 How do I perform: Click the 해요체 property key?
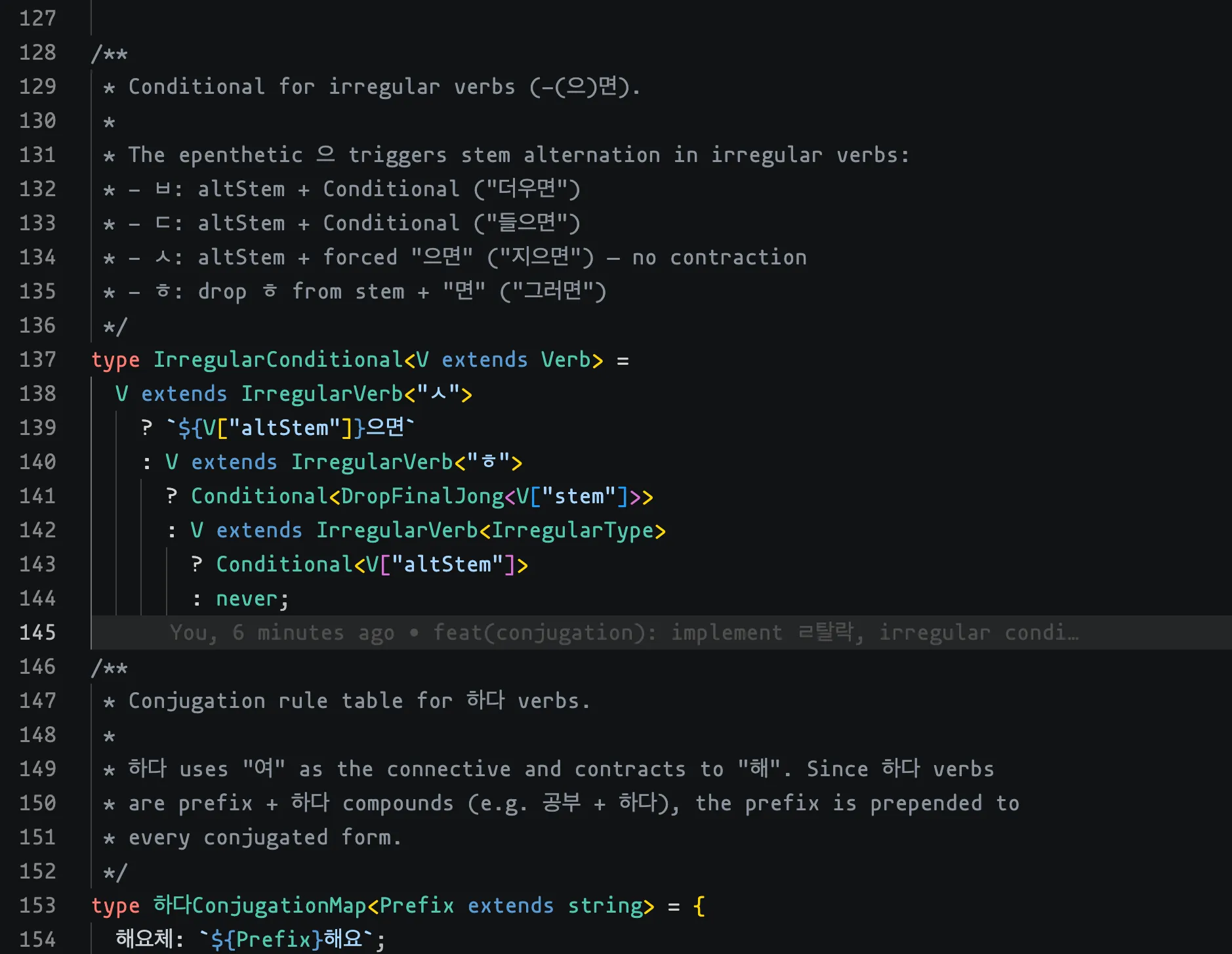[144, 940]
